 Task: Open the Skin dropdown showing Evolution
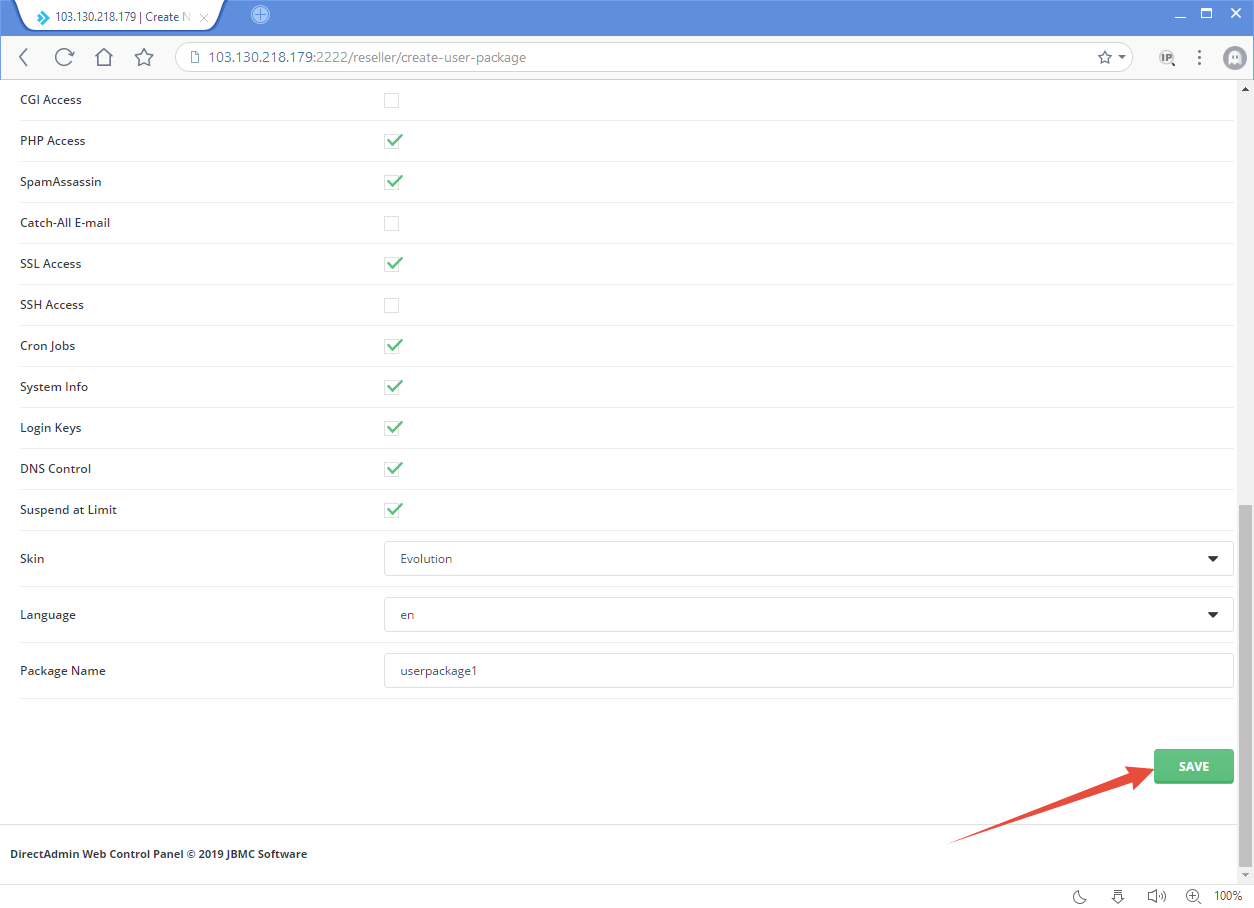[808, 559]
